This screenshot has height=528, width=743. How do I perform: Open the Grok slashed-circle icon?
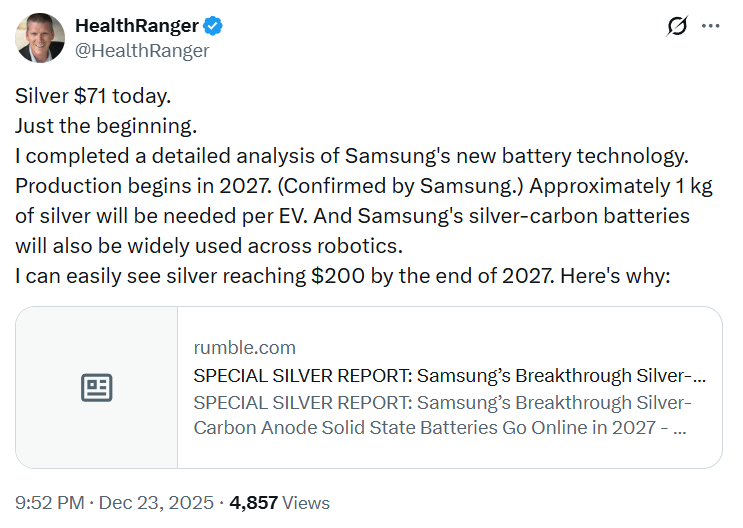[x=677, y=27]
